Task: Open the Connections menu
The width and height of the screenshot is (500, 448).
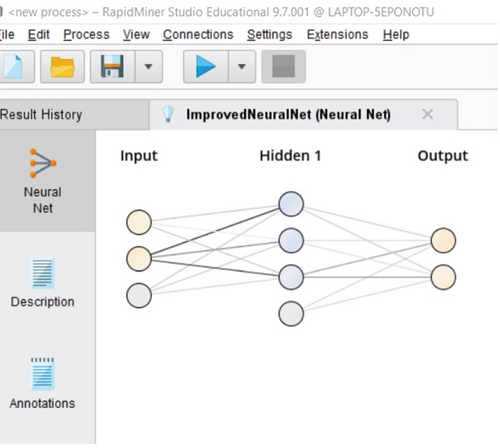Action: pos(198,35)
